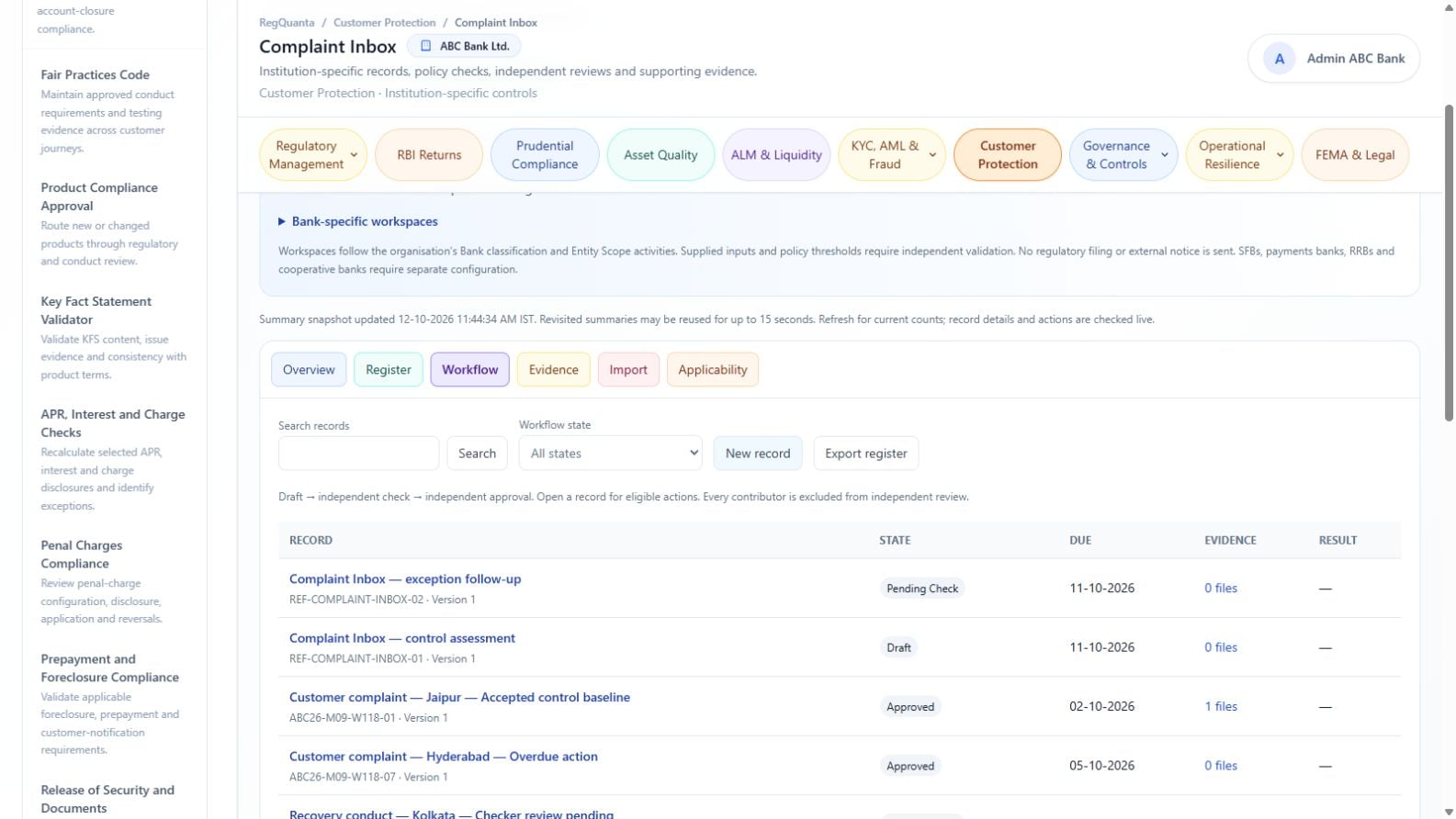This screenshot has height=819, width=1456.
Task: Switch to the Register tab
Action: pyautogui.click(x=389, y=370)
